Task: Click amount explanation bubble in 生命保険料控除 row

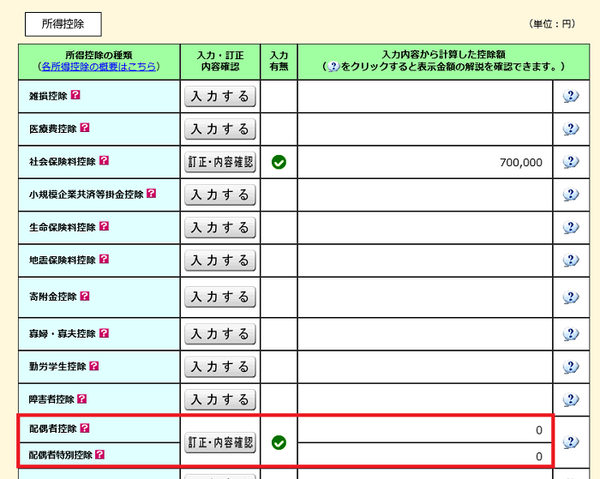Action: [x=571, y=228]
